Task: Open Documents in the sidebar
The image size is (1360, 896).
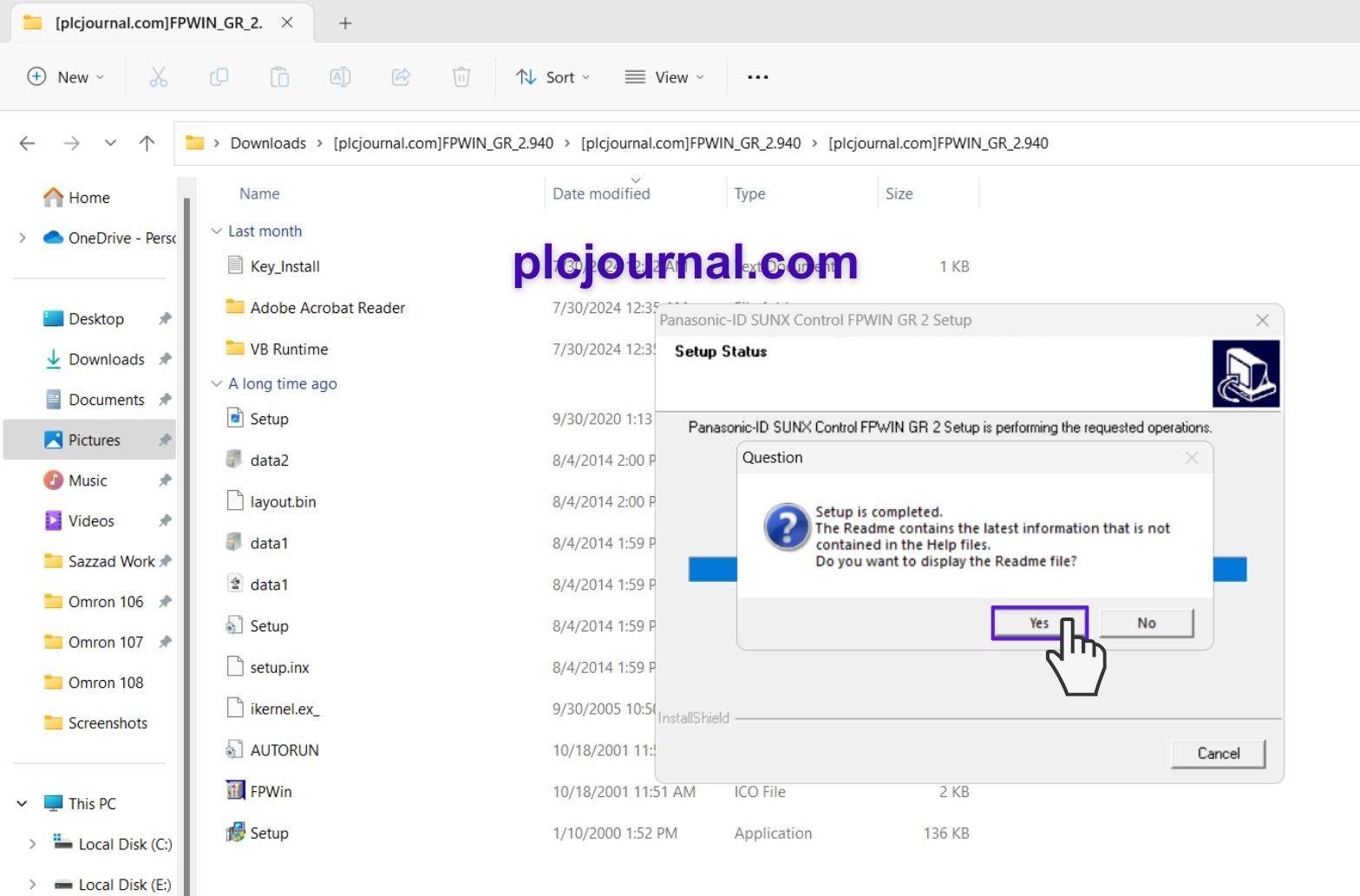Action: pyautogui.click(x=106, y=400)
